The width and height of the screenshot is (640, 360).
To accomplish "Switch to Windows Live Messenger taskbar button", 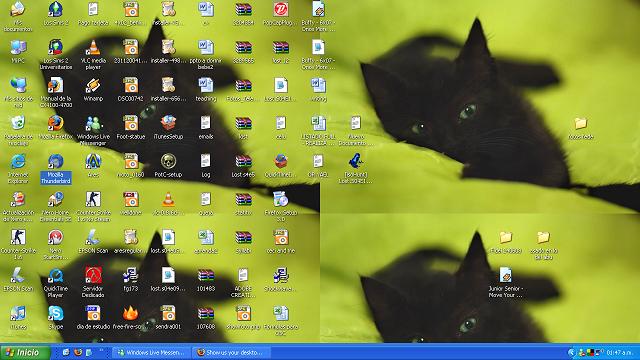I will (x=151, y=352).
